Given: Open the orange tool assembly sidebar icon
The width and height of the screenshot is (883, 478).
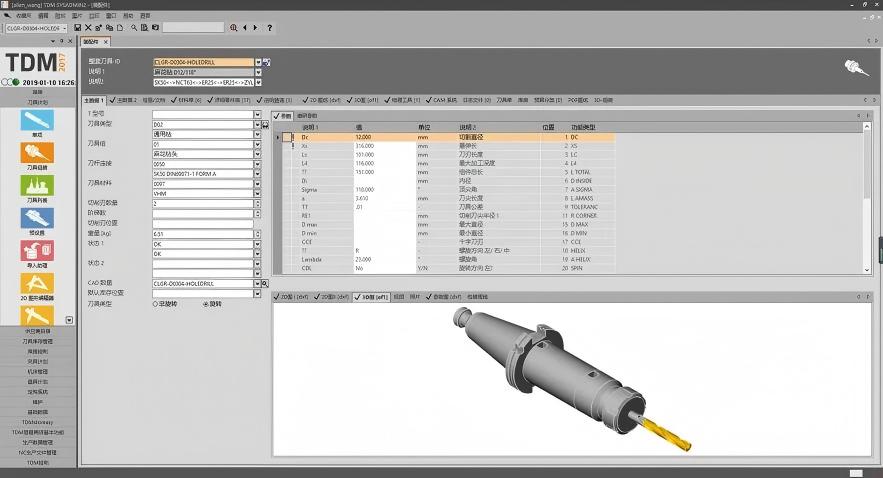Looking at the screenshot, I should click(37, 153).
